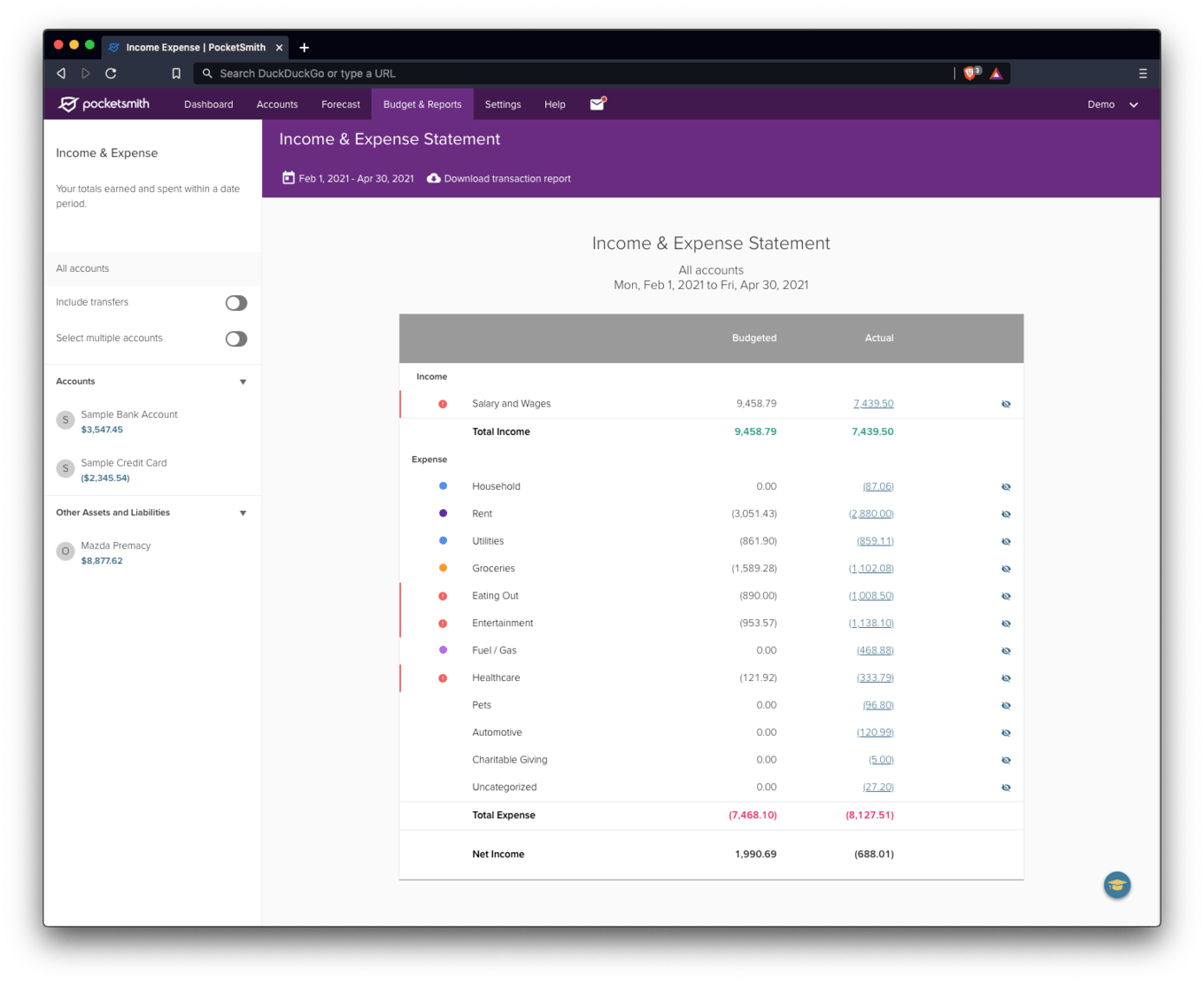The height and width of the screenshot is (984, 1204).
Task: Open the mail inbox envelope icon
Action: [x=597, y=105]
